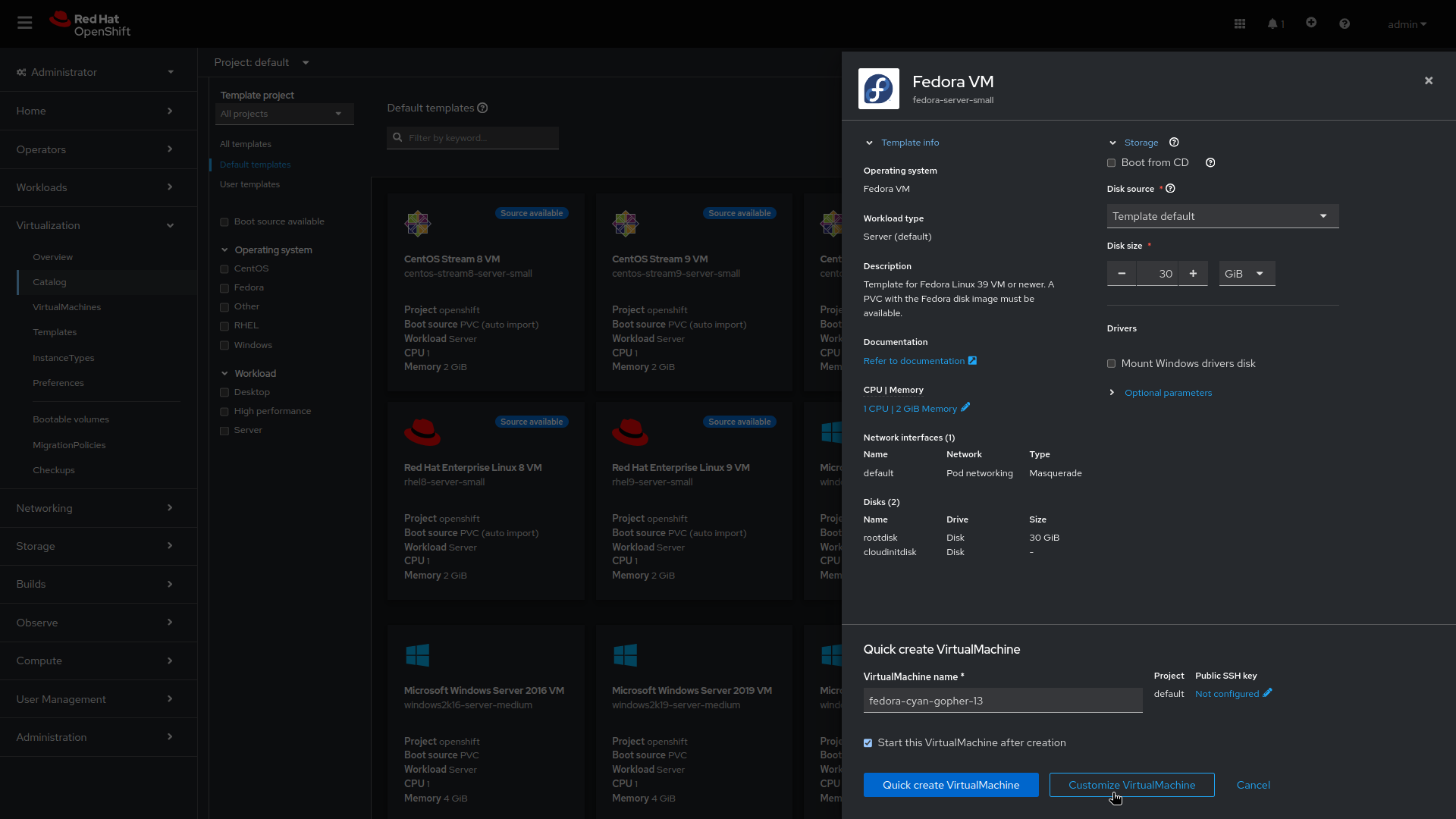Click the Quick create VirtualMachine button
The width and height of the screenshot is (1456, 819).
950,785
